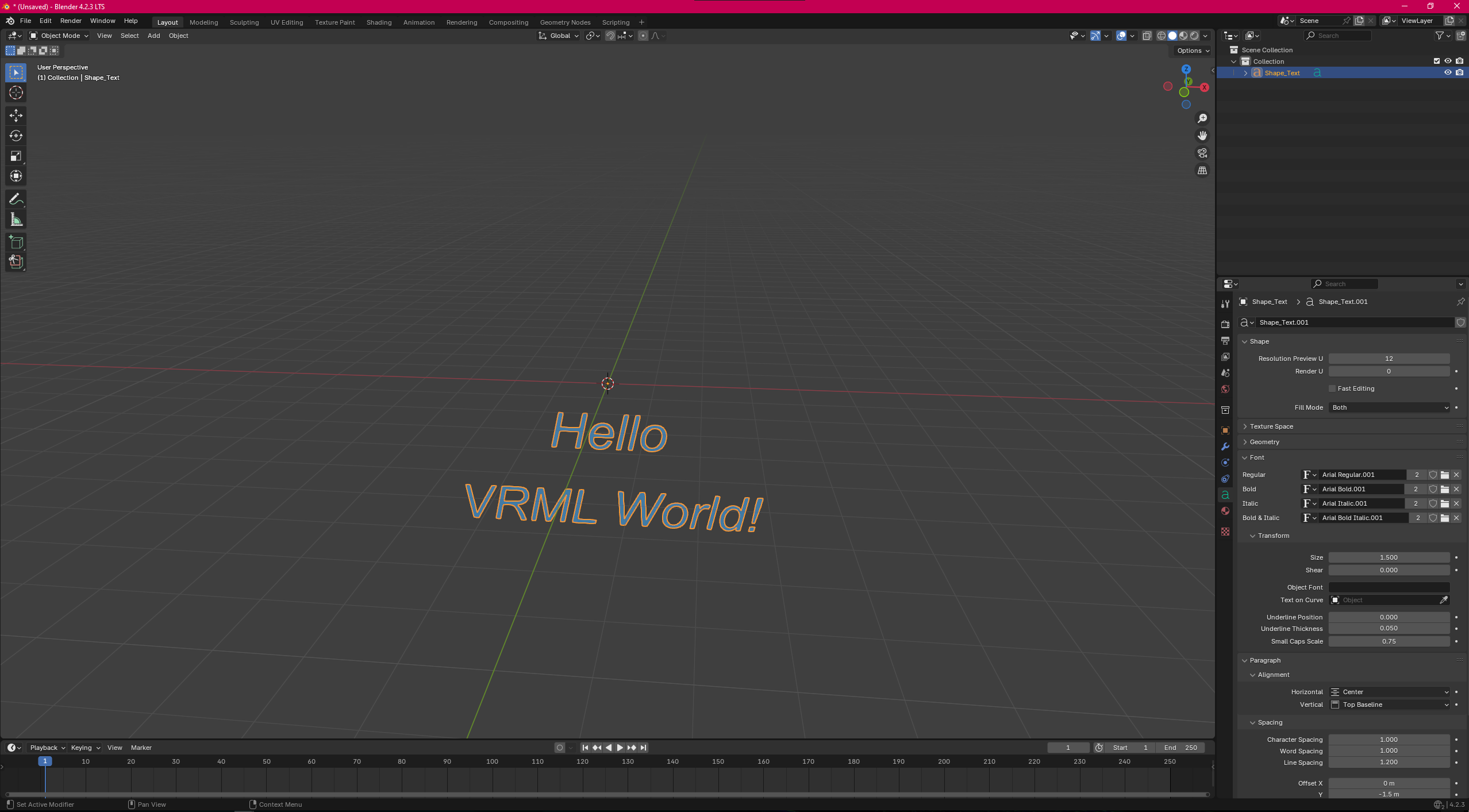The image size is (1469, 812).
Task: Open the Output properties tab
Action: [x=1225, y=341]
